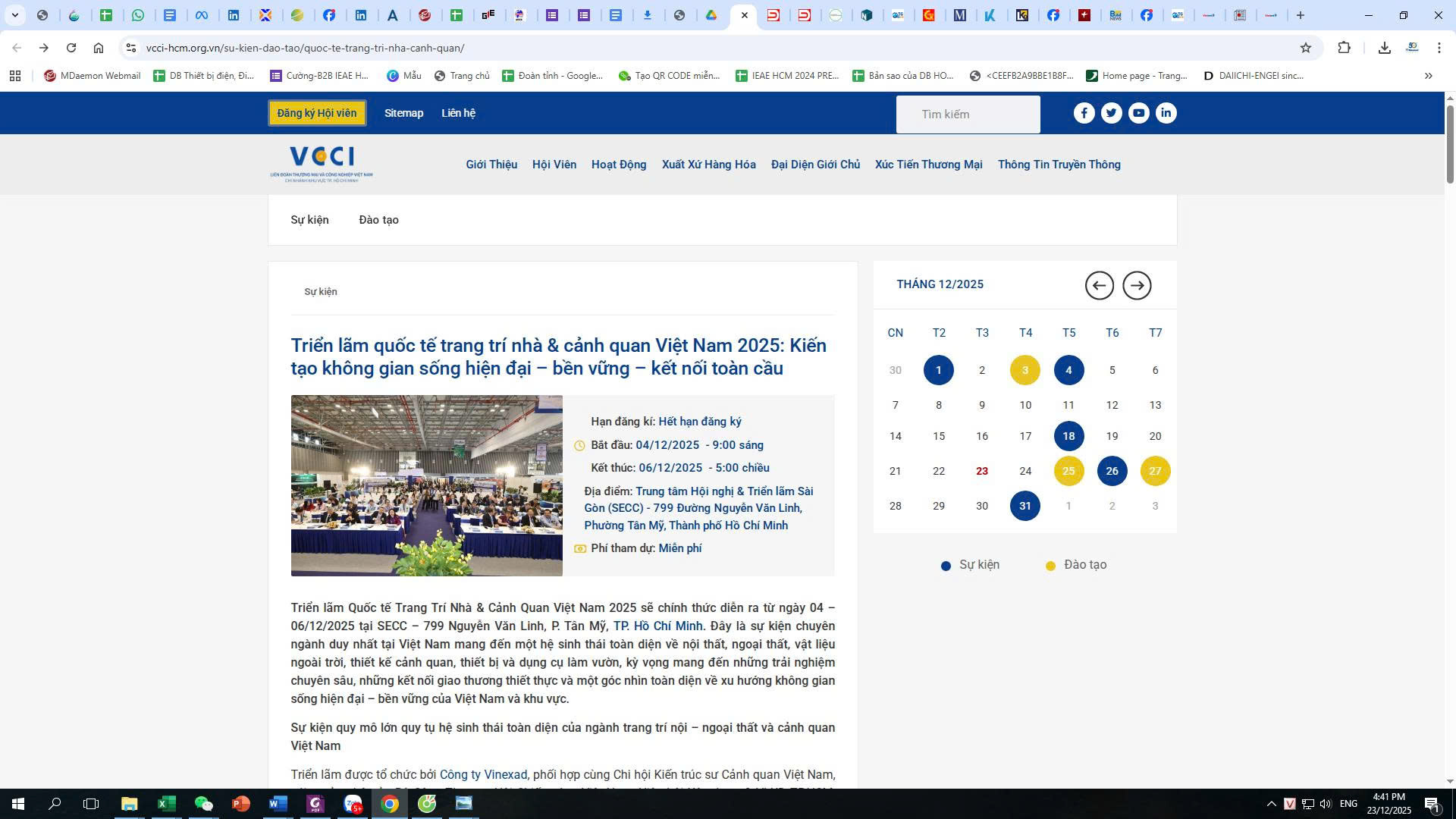
Task: Expand hidden bookmarks chevron
Action: click(x=1428, y=76)
